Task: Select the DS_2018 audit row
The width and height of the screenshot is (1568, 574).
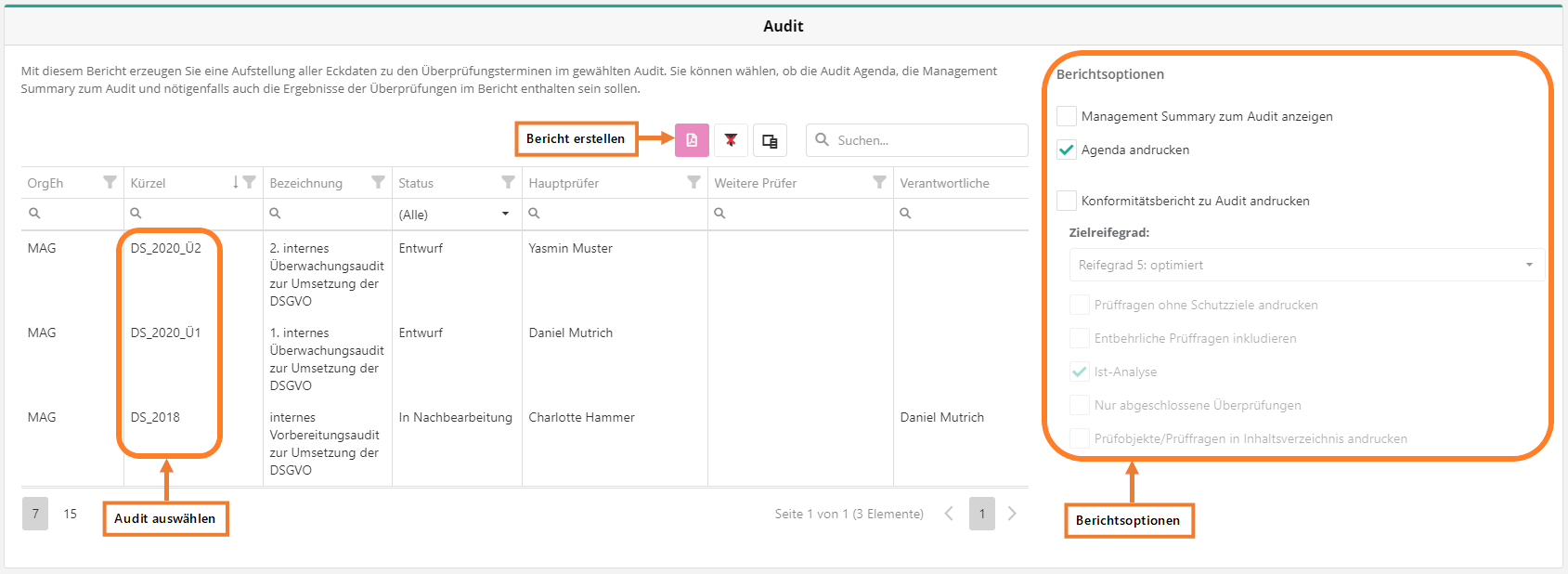Action: click(x=156, y=418)
